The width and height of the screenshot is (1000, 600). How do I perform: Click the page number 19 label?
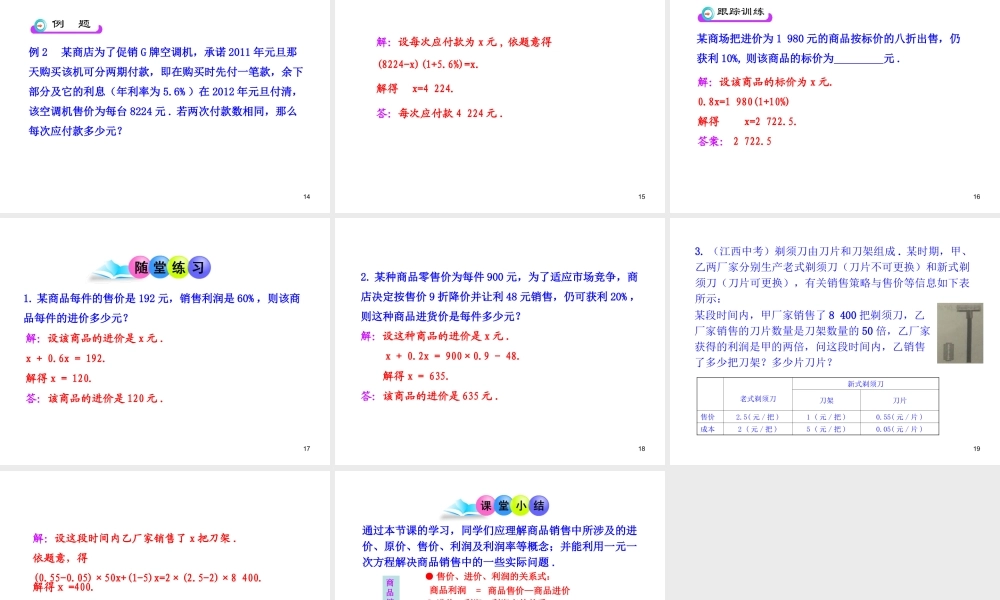[x=975, y=449]
